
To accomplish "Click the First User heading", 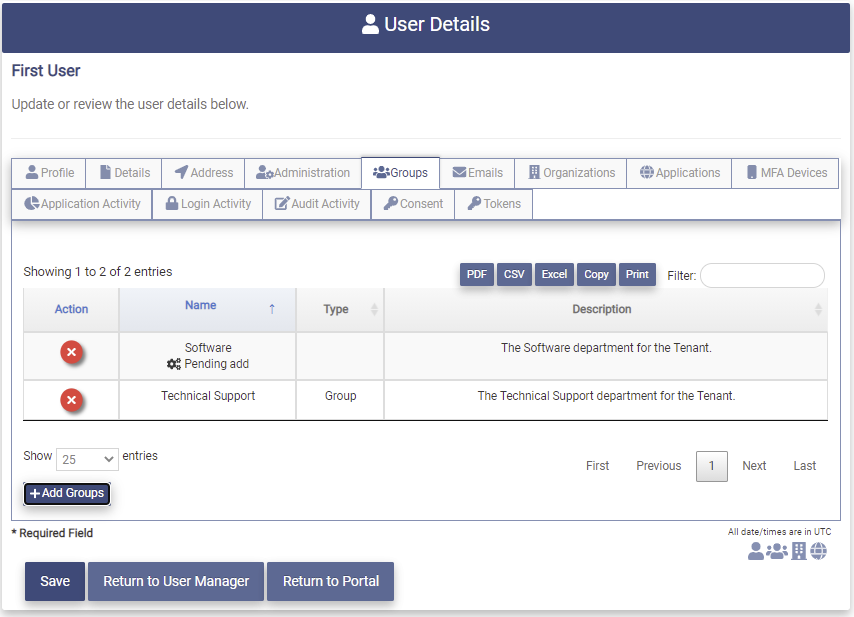I will click(x=46, y=71).
